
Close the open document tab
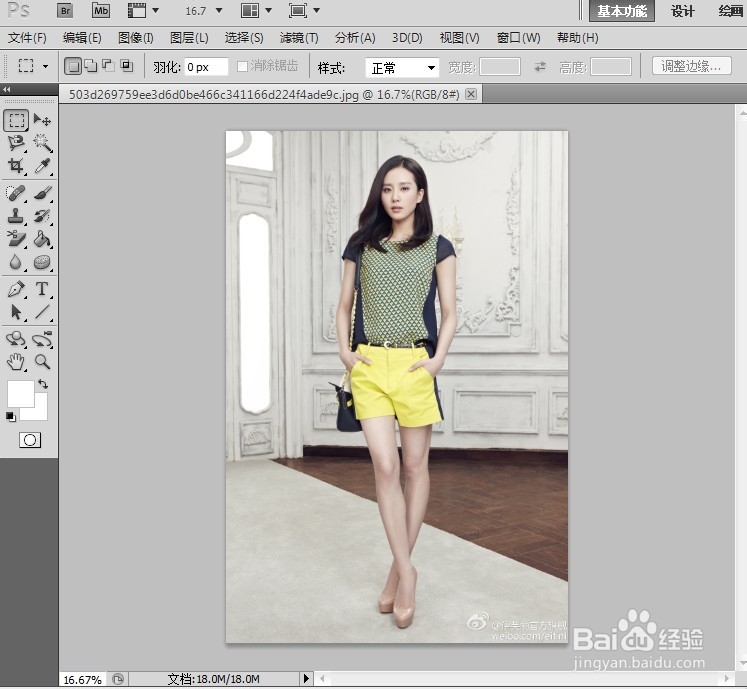pyautogui.click(x=471, y=94)
